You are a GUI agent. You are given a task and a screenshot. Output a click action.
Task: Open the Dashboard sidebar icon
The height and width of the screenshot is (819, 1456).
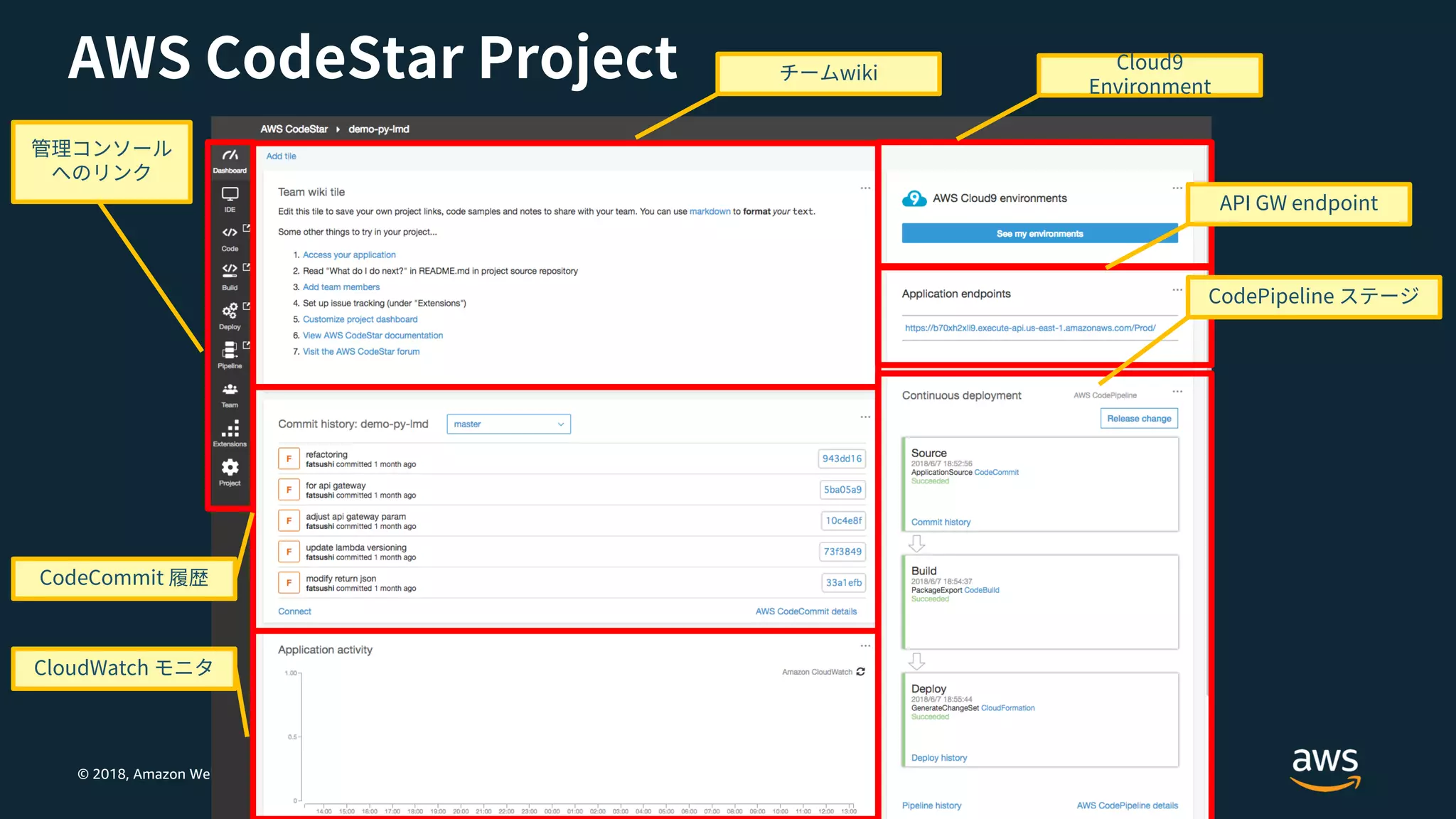pos(230,161)
